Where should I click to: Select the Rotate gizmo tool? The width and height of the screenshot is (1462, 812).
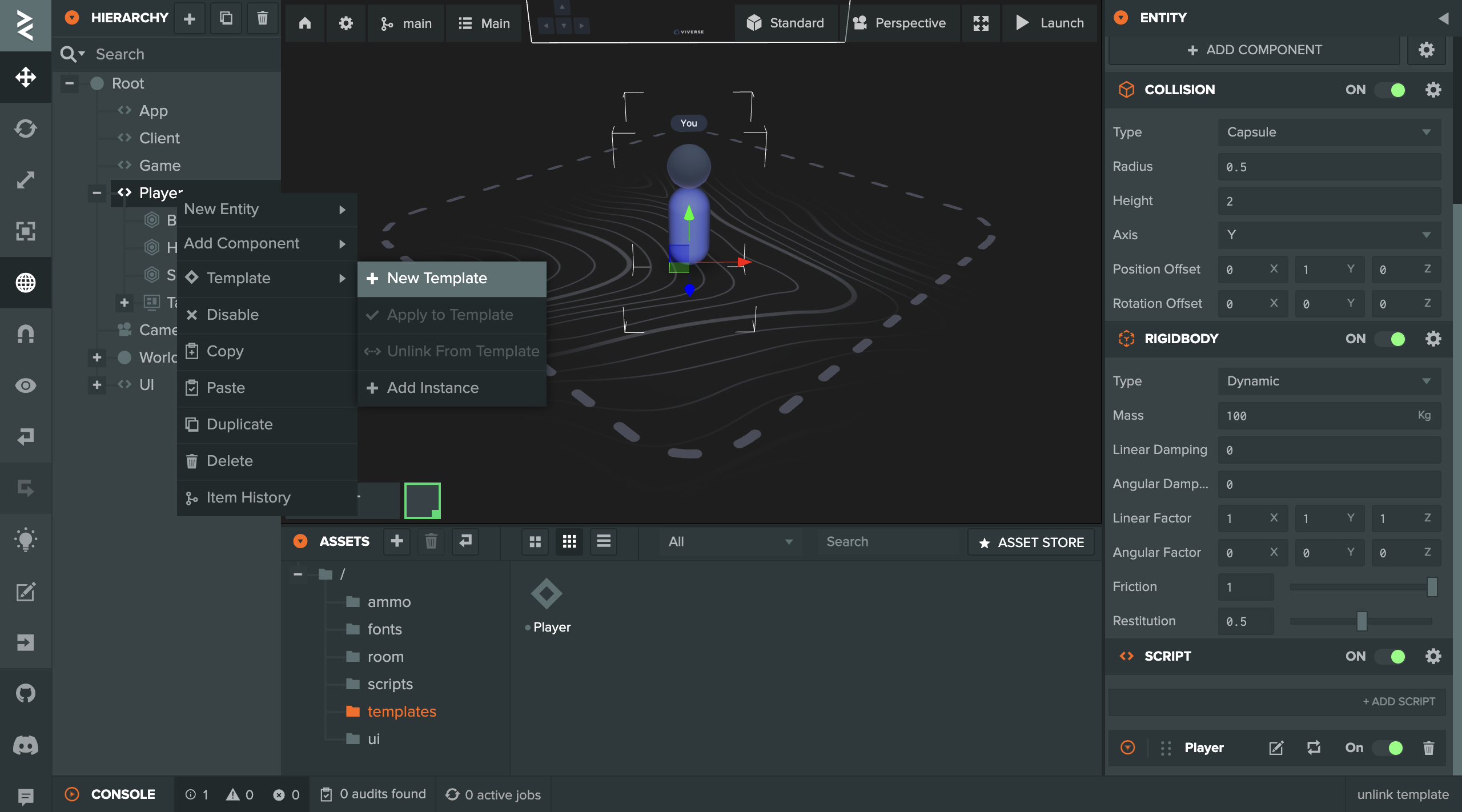click(26, 128)
